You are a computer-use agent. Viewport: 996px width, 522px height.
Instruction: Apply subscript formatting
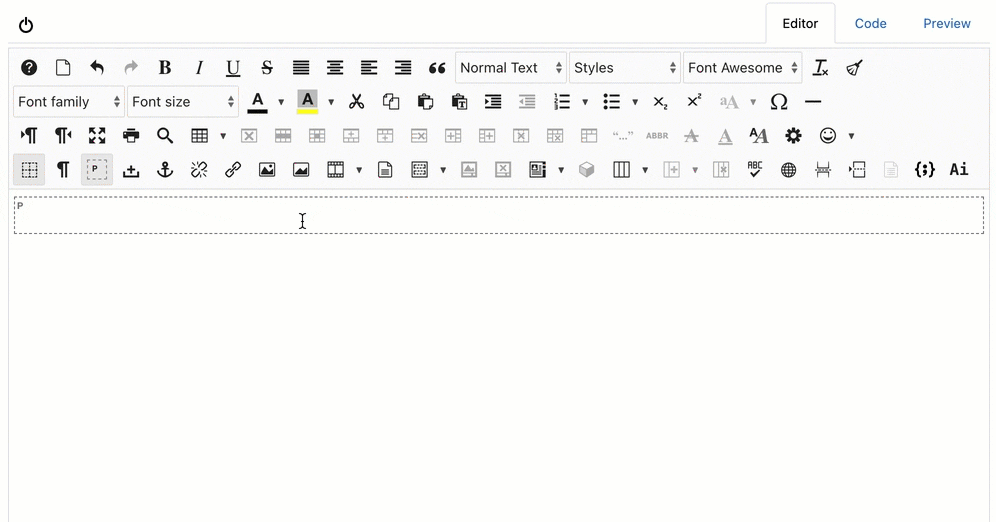click(x=661, y=102)
